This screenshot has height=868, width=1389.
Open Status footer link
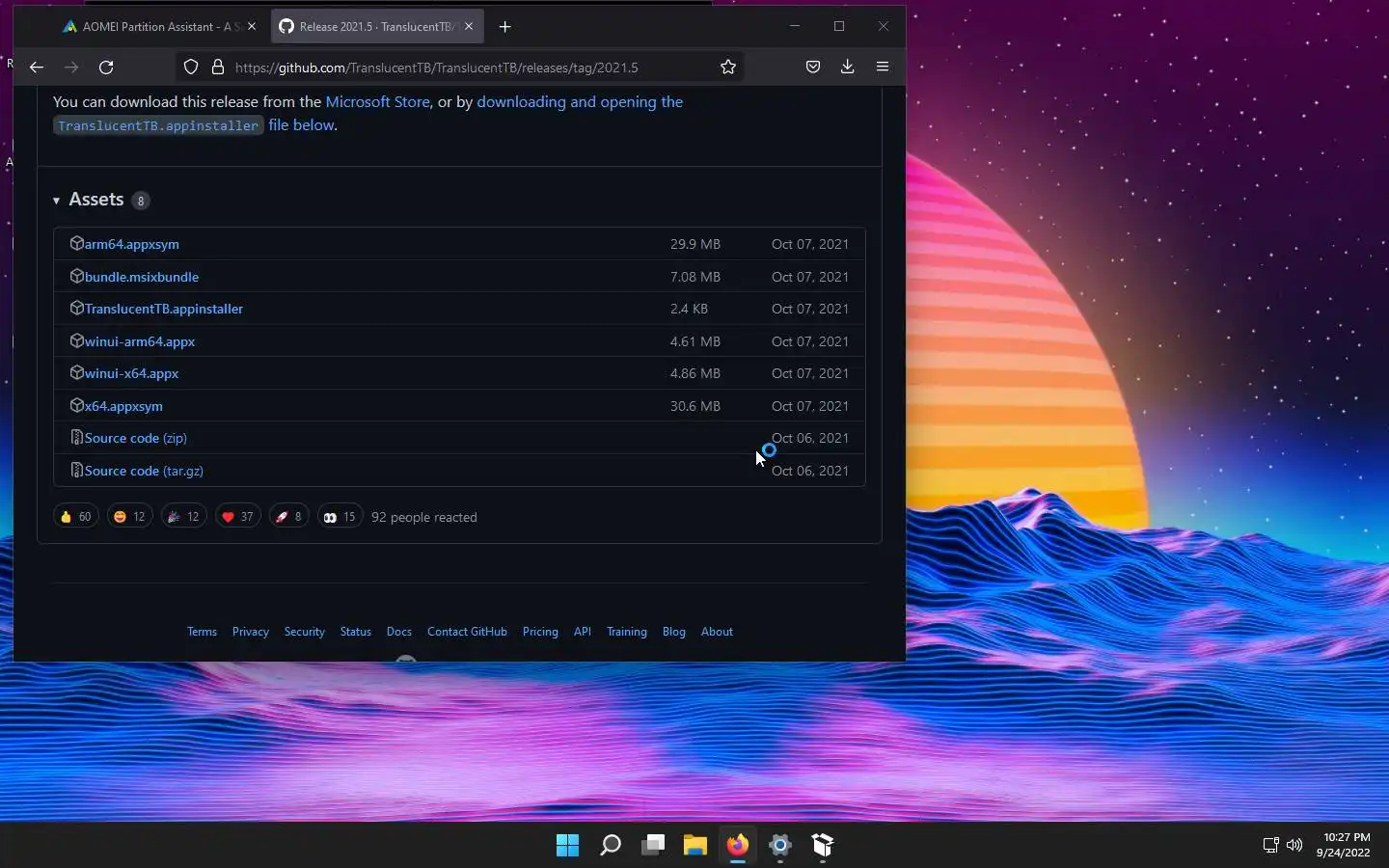(355, 632)
